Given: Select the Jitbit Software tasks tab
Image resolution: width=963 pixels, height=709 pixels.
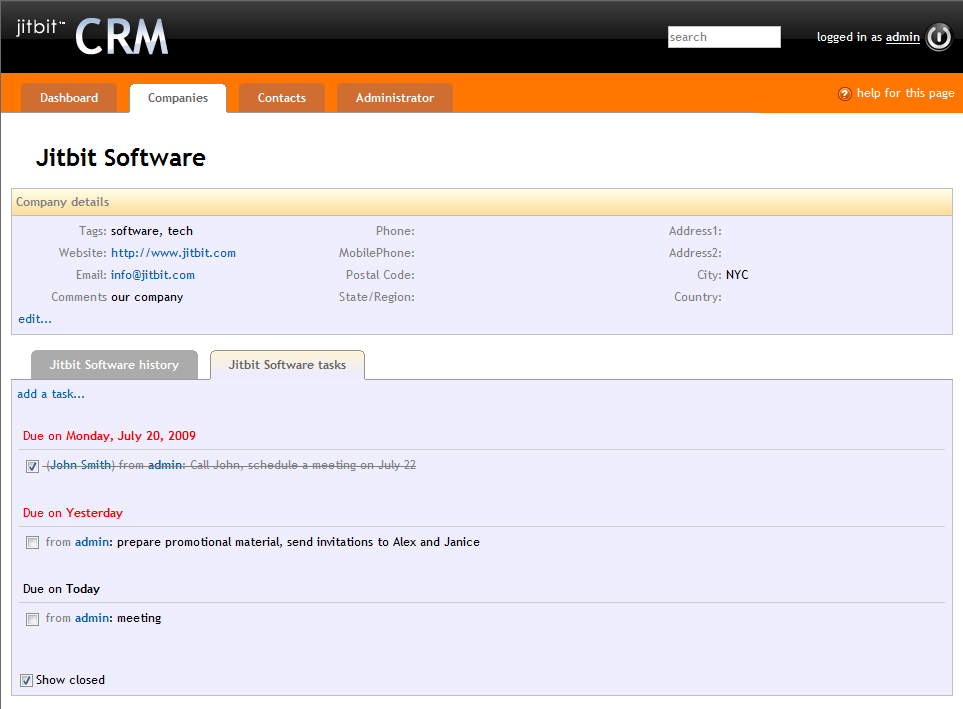Looking at the screenshot, I should (287, 365).
